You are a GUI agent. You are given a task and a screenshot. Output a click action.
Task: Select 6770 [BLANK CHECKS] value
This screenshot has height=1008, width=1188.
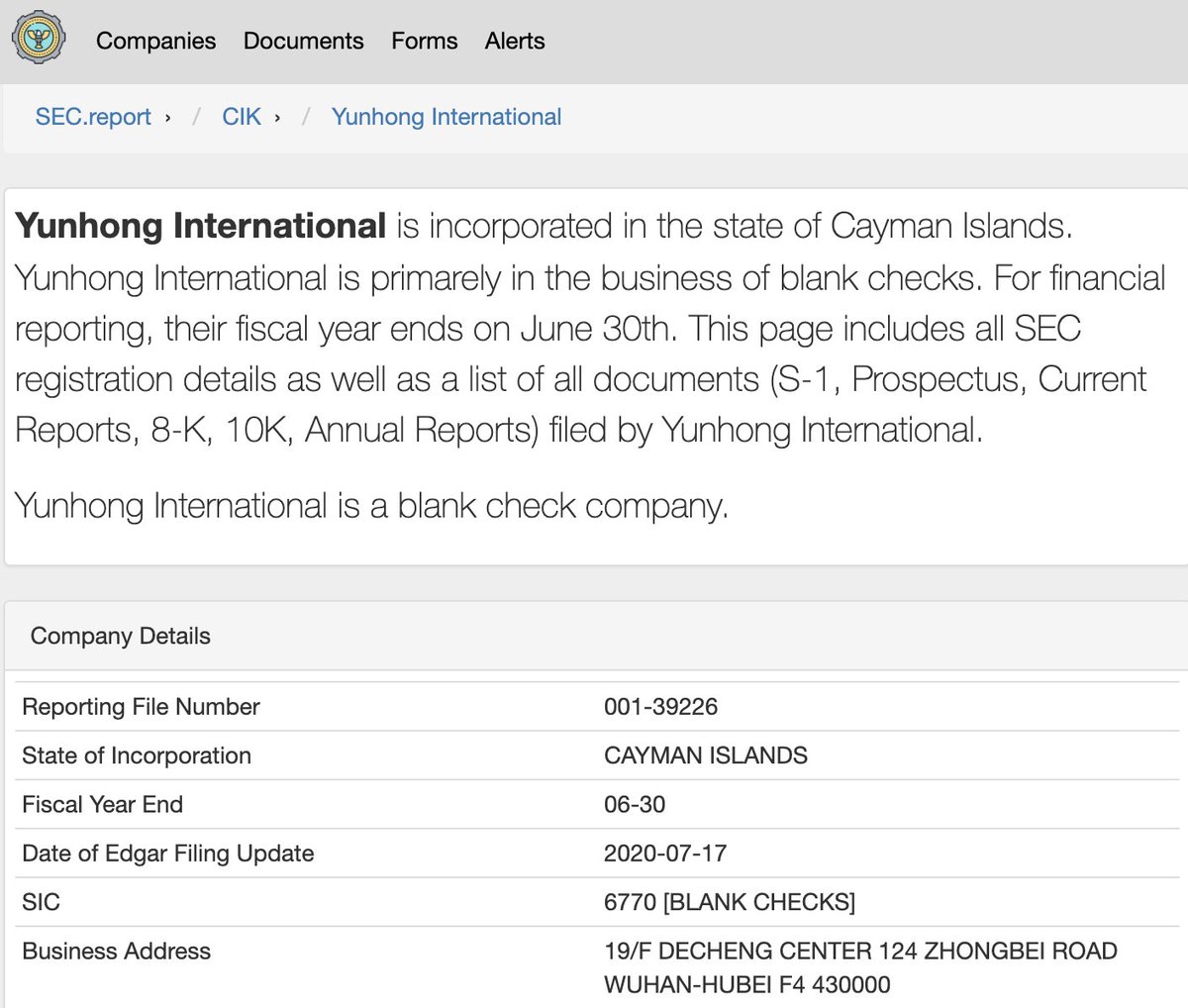tap(730, 902)
